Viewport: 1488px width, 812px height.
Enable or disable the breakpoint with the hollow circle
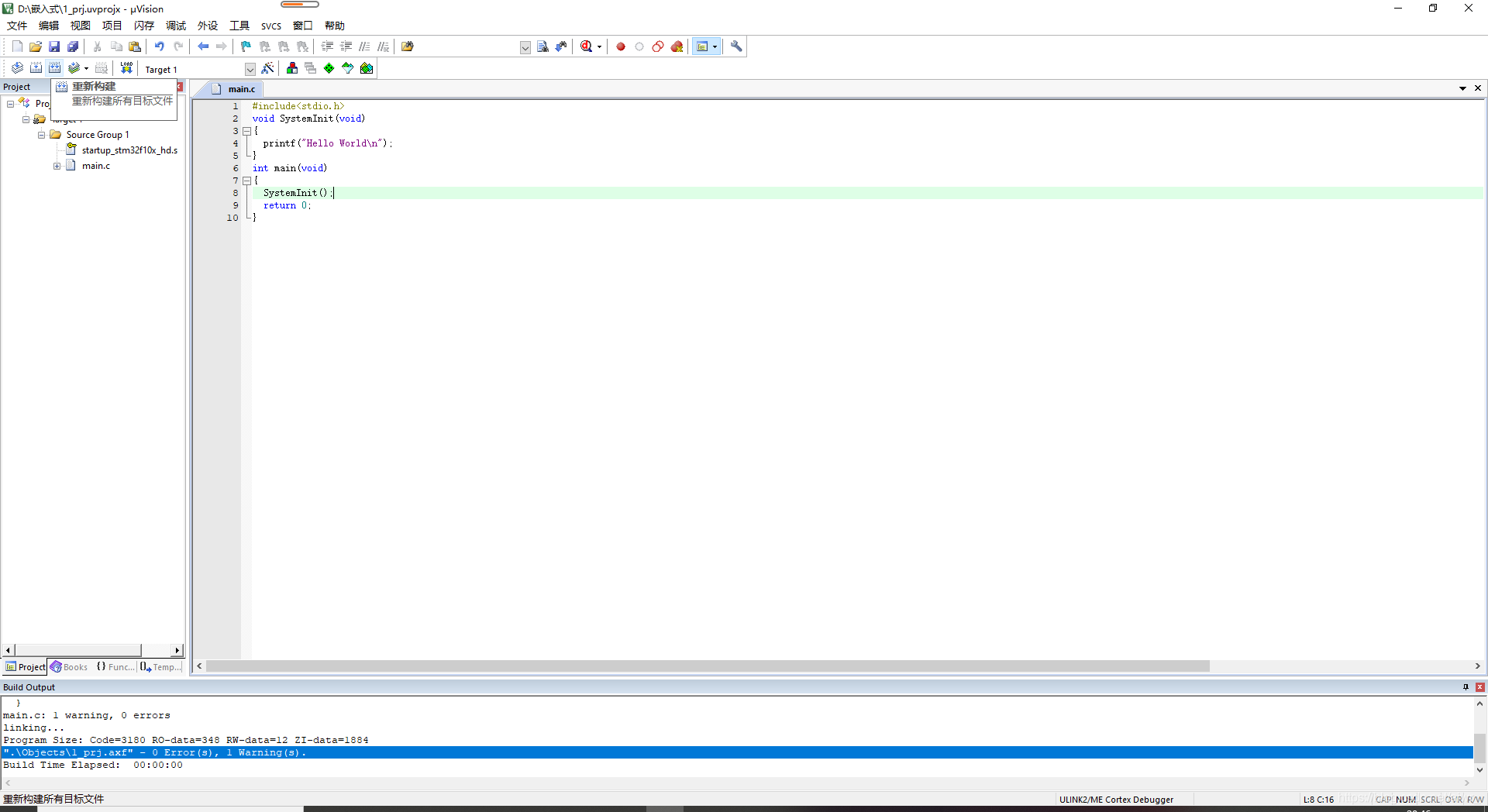click(639, 46)
